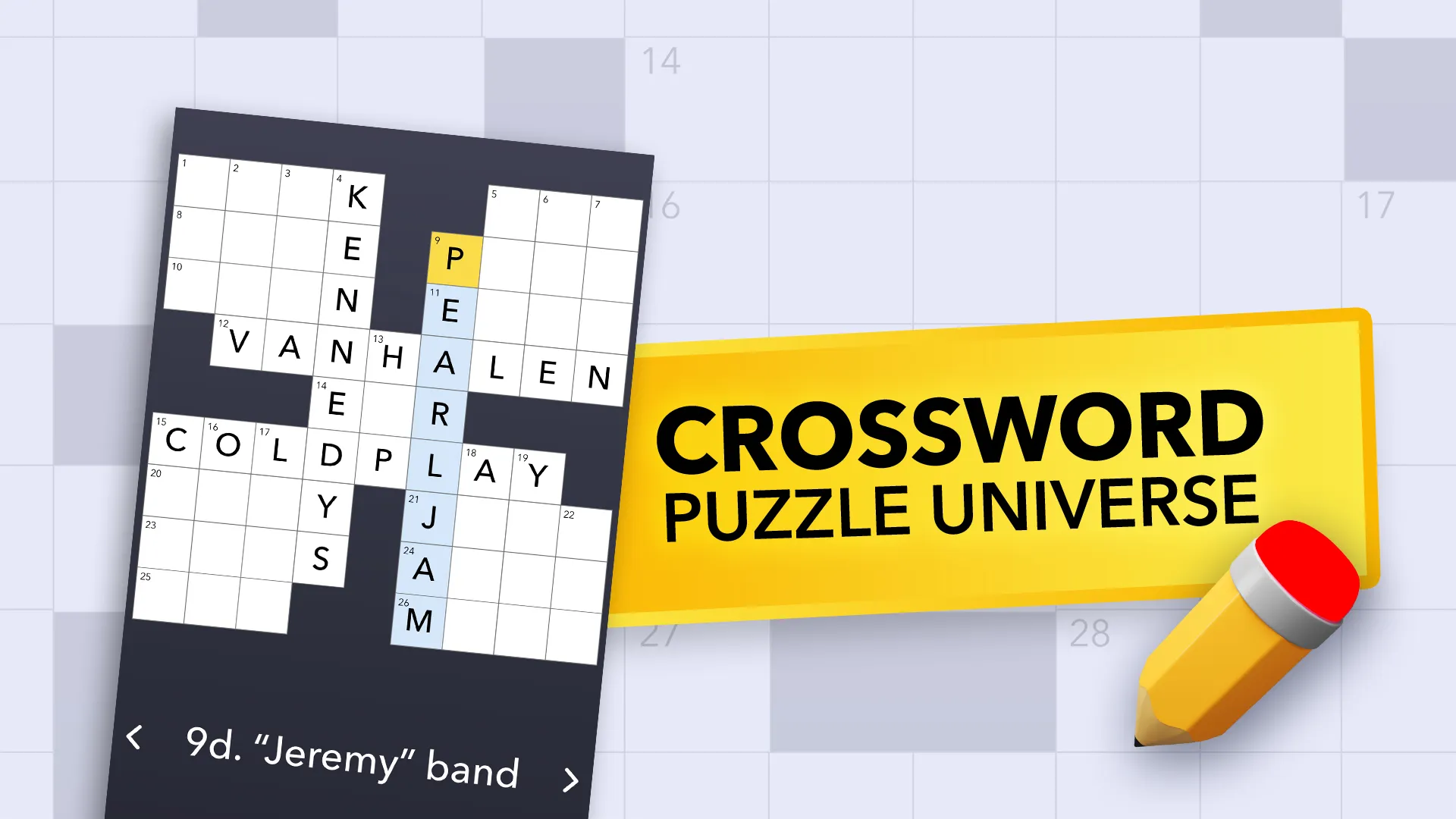1456x819 pixels.
Task: Select the highlighted yellow P cell
Action: (454, 258)
